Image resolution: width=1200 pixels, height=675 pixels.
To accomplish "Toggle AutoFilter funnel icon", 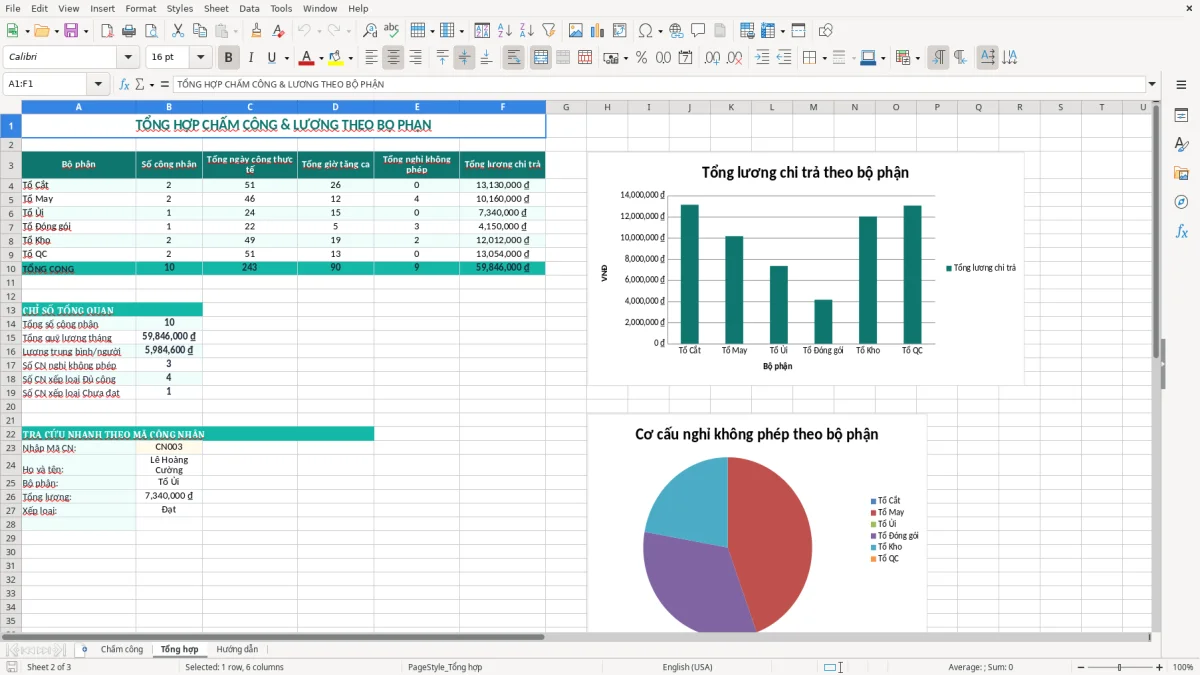I will coord(549,31).
